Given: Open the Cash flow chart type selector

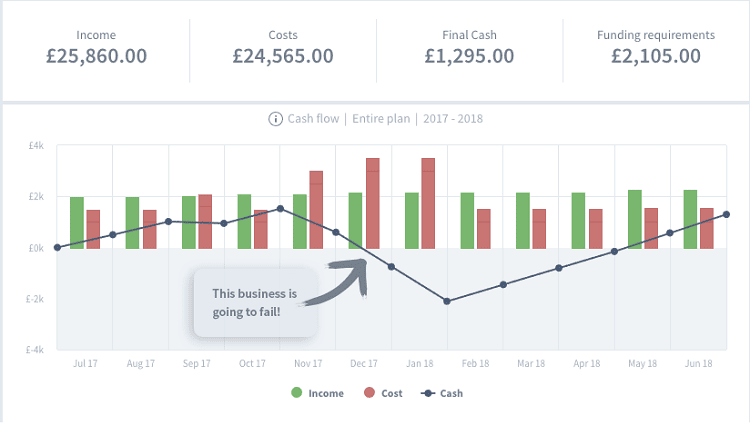Looking at the screenshot, I should pyautogui.click(x=313, y=119).
